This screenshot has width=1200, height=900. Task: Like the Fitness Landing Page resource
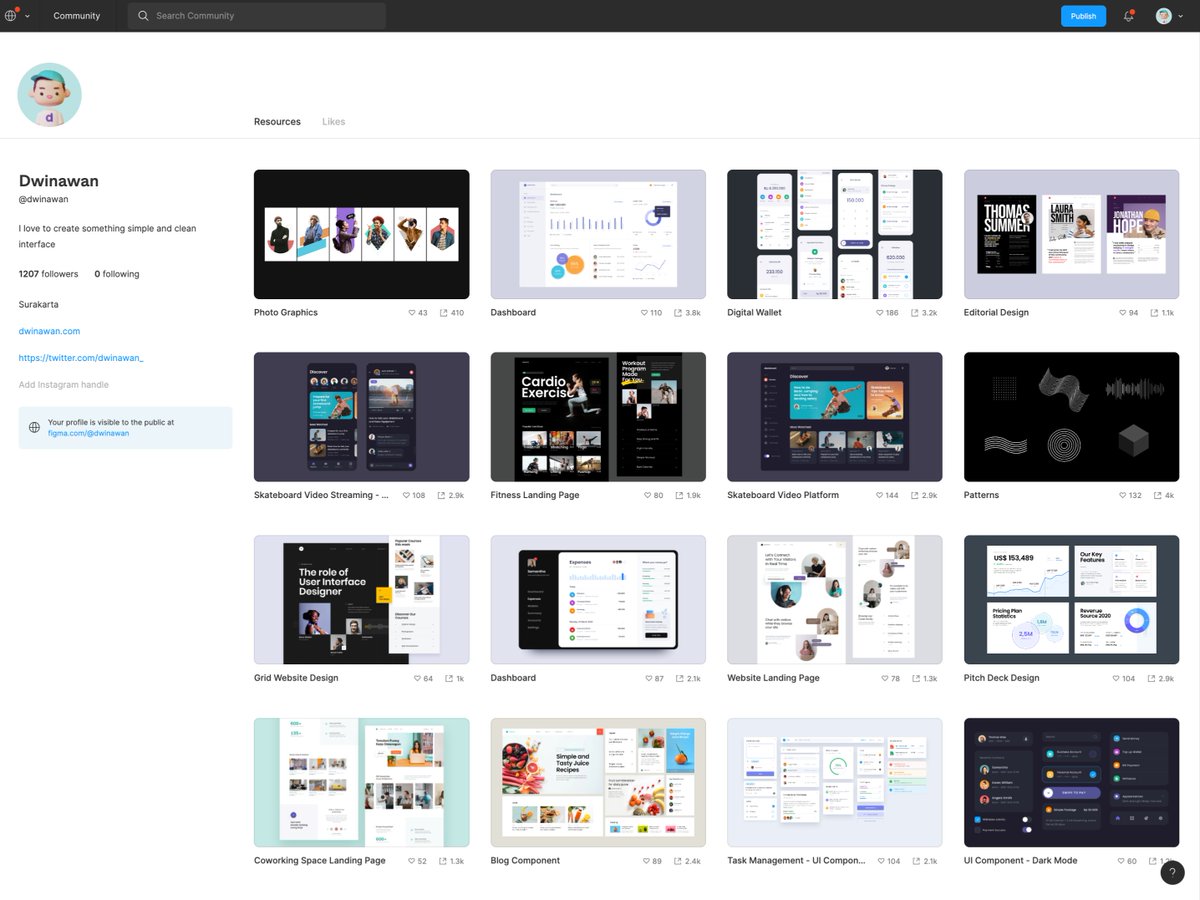click(x=647, y=496)
